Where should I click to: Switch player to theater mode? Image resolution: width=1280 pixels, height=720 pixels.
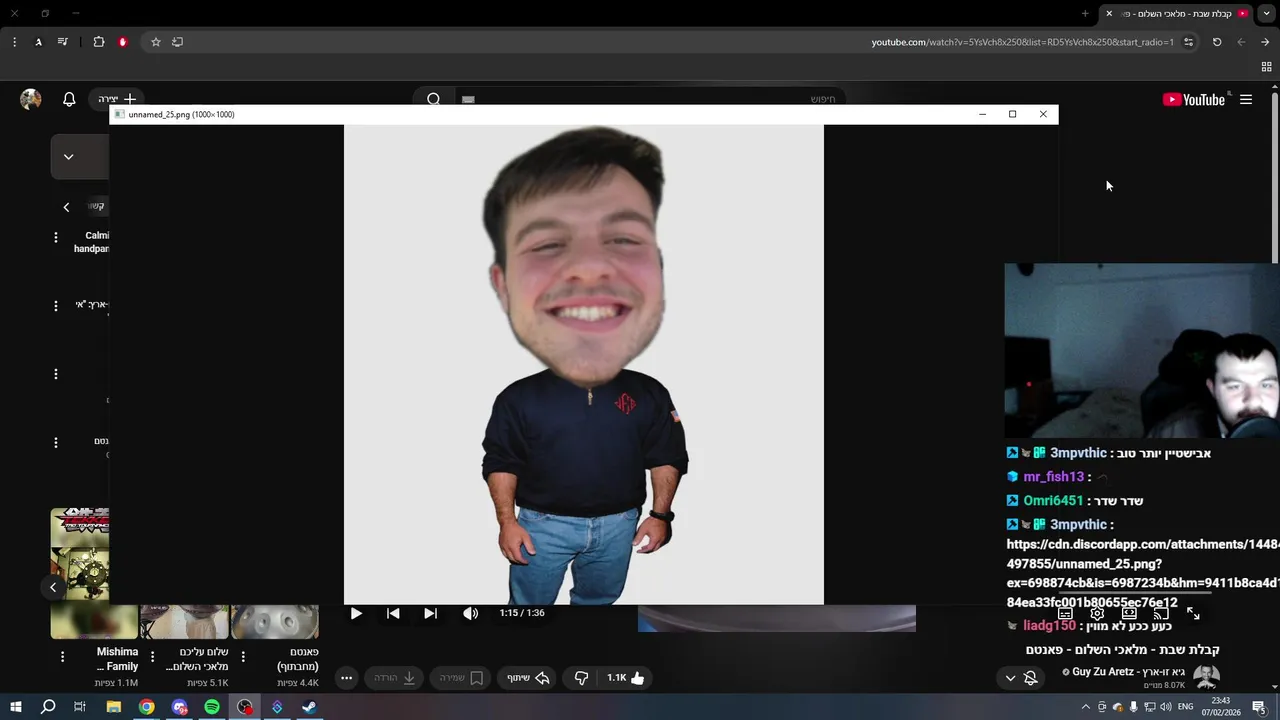(x=1129, y=613)
